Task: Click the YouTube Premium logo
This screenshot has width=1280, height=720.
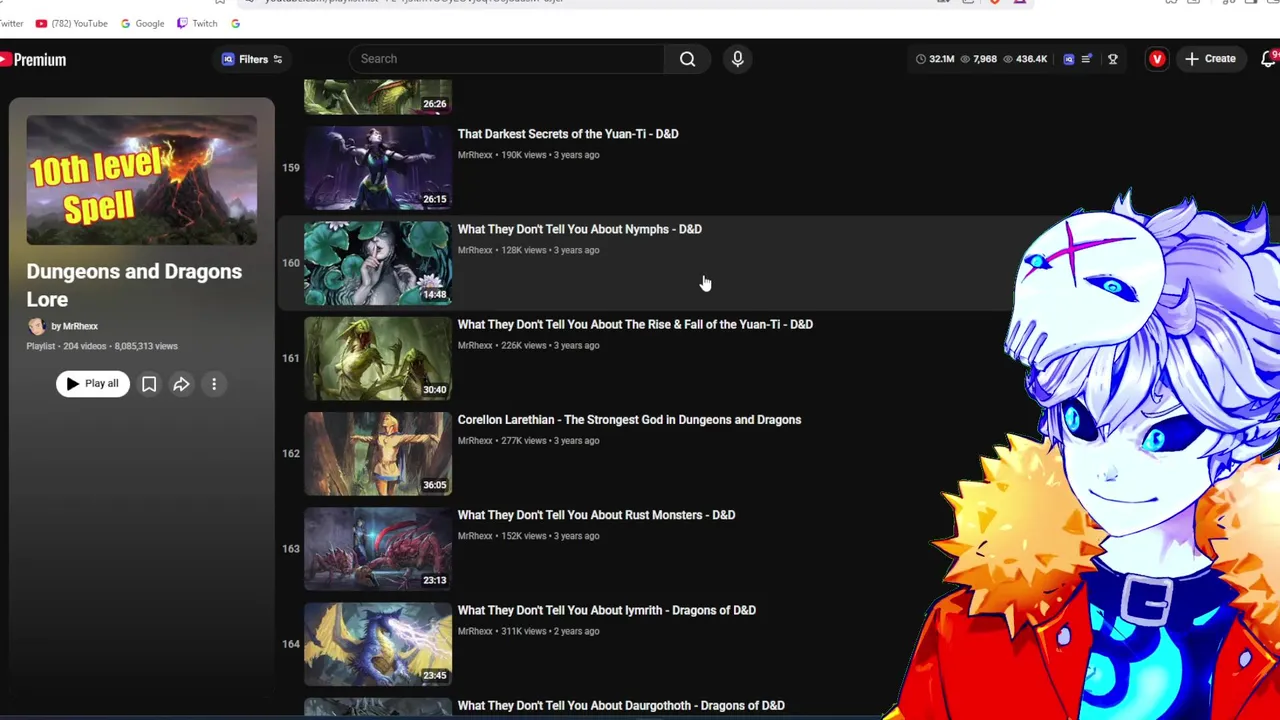Action: 33,60
